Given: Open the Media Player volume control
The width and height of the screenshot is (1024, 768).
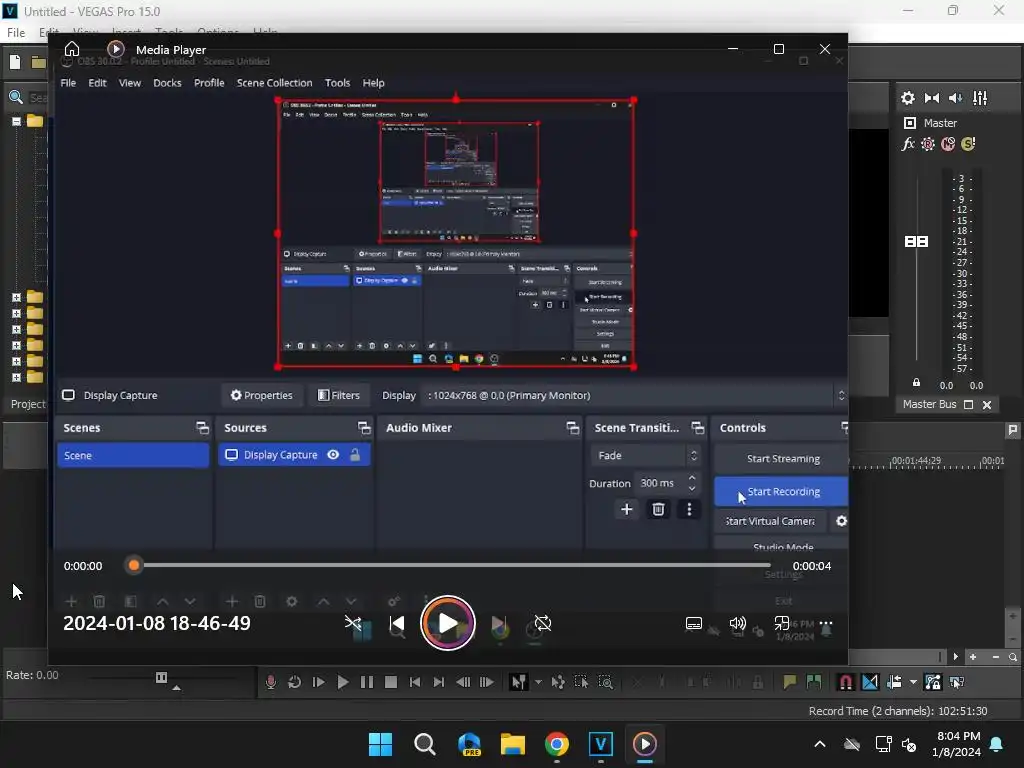Looking at the screenshot, I should tap(737, 624).
